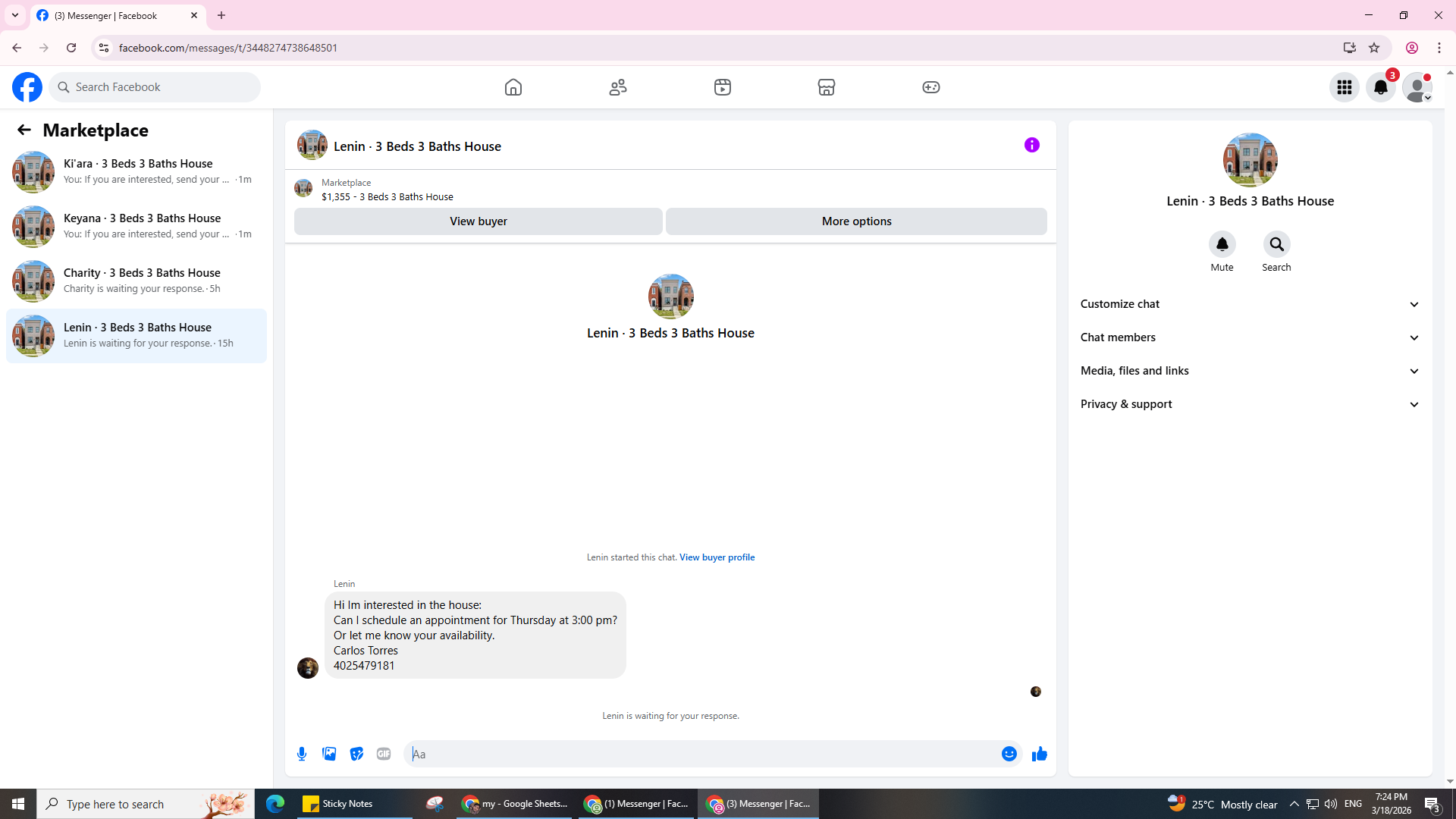Expand the Chat members section

1250,337
